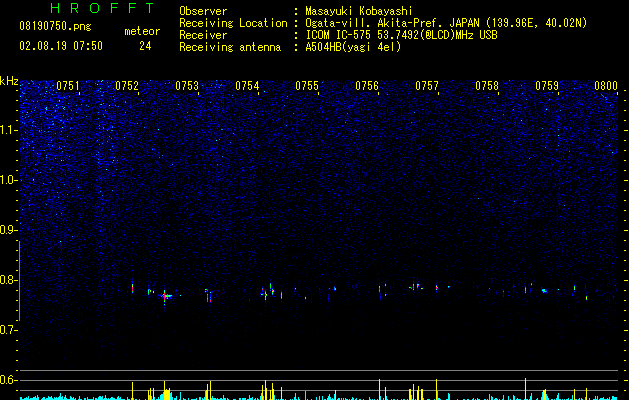629x400 pixels.
Task: Click the date stamp 02.08.19 07:50
Action: click(x=61, y=46)
